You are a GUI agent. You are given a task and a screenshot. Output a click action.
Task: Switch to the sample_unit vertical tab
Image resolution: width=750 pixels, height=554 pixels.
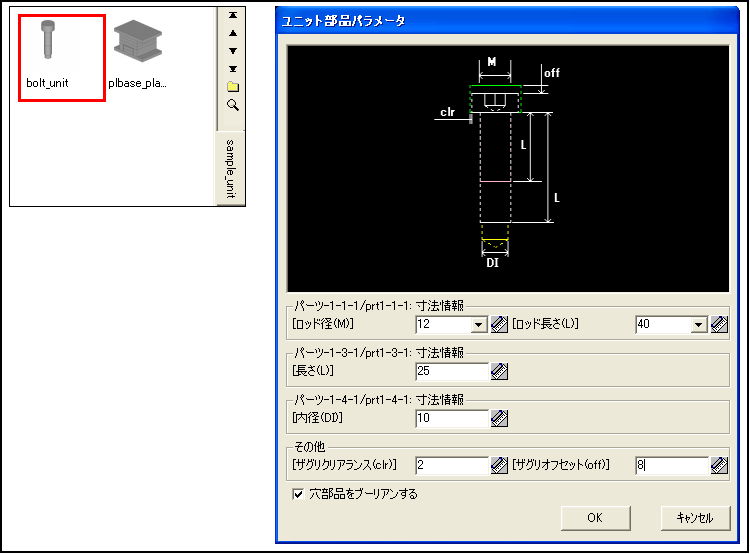tap(230, 168)
